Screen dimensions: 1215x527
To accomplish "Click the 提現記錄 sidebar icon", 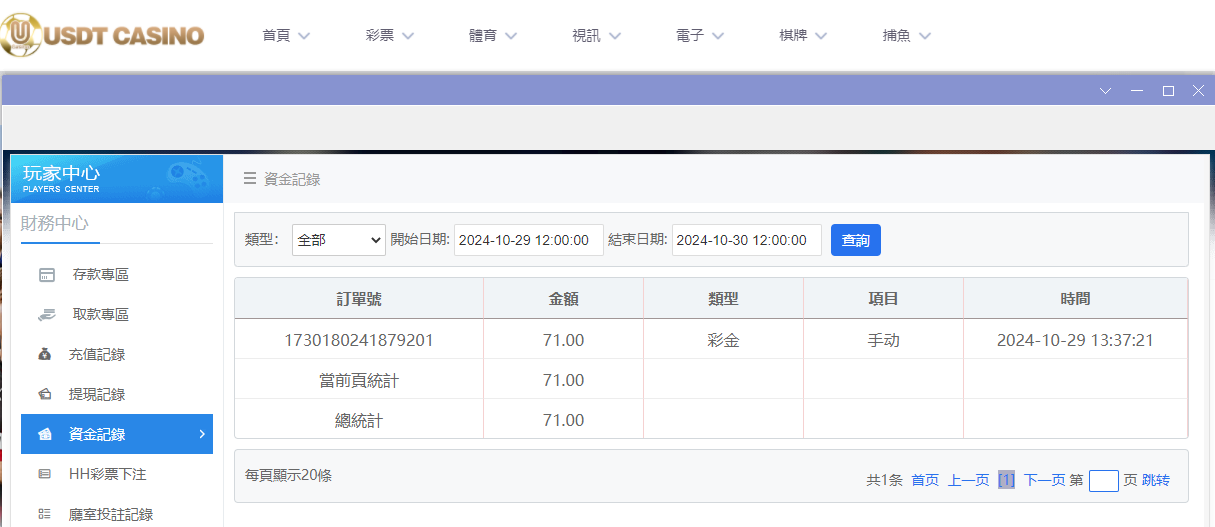I will coord(45,395).
